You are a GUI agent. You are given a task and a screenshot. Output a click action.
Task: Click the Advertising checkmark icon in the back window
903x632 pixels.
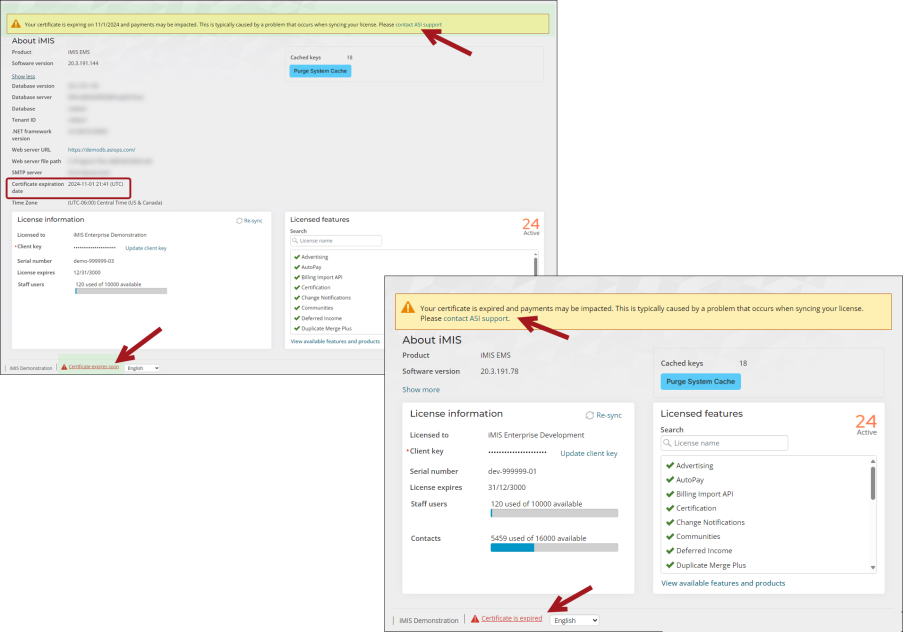pos(297,257)
